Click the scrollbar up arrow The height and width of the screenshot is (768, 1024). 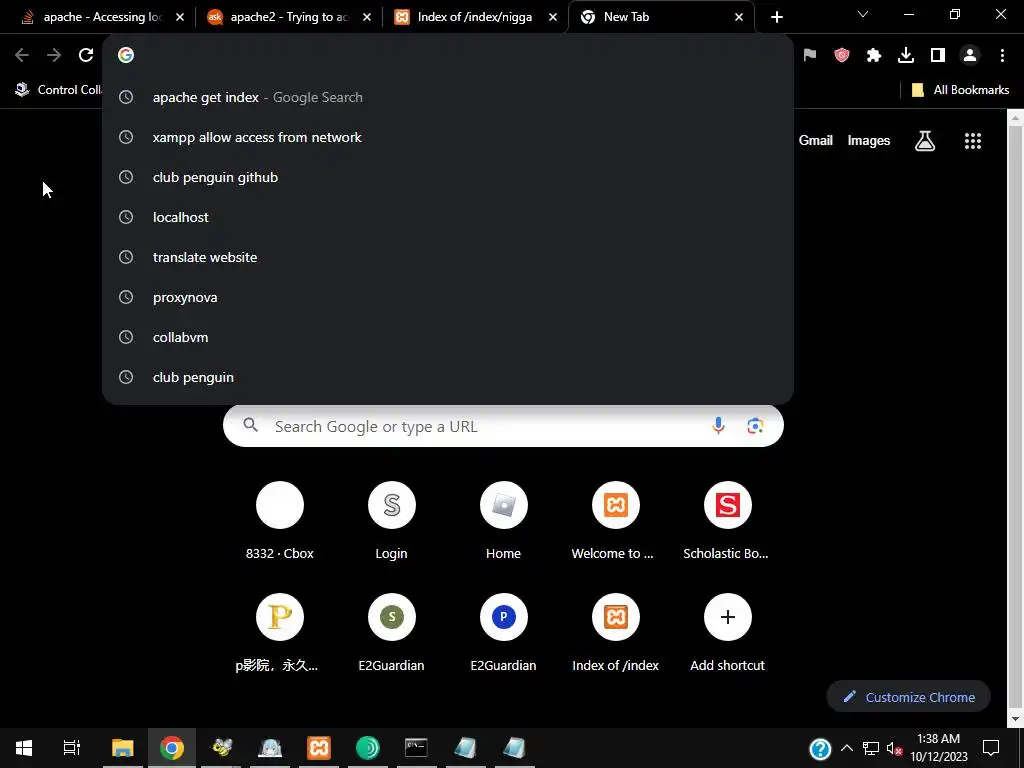coord(1016,118)
